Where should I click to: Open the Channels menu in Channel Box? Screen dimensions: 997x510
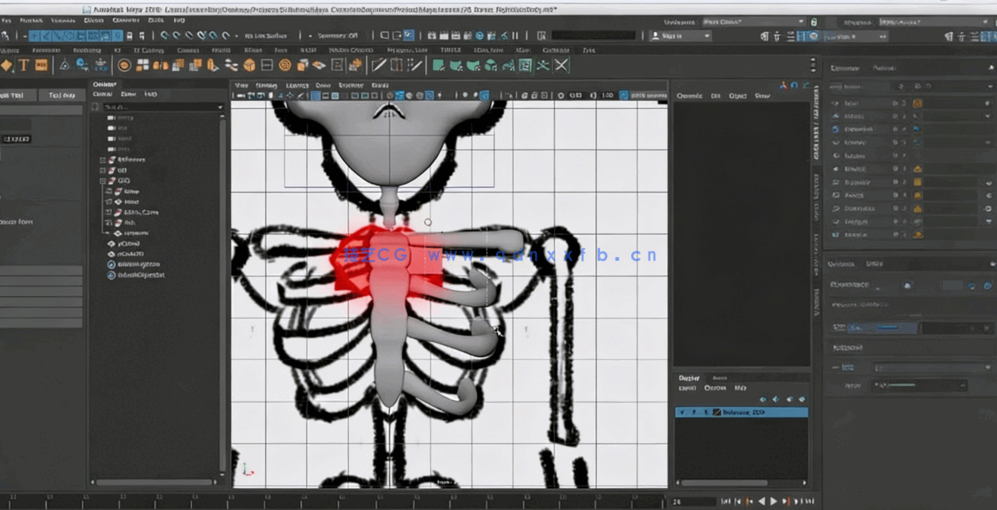pos(689,96)
